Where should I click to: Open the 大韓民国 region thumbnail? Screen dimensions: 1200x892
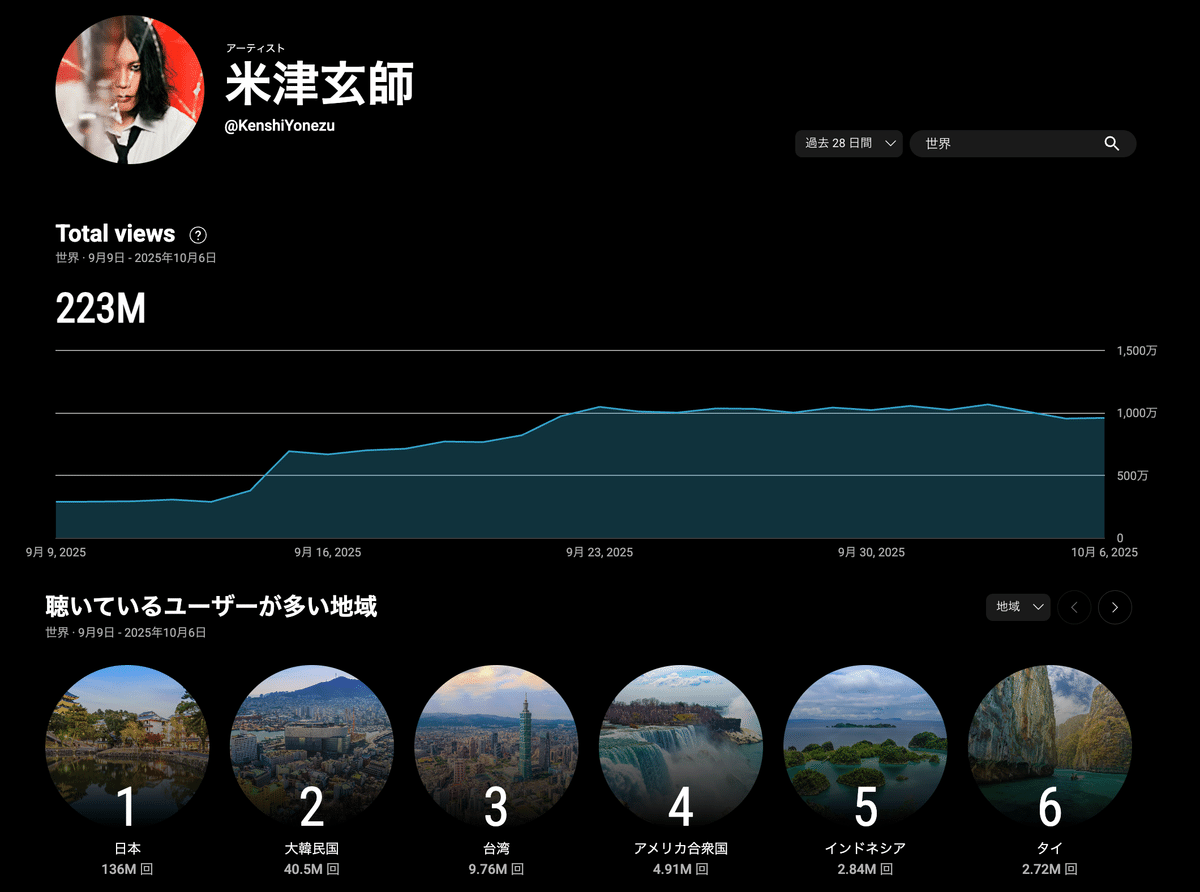pos(311,746)
